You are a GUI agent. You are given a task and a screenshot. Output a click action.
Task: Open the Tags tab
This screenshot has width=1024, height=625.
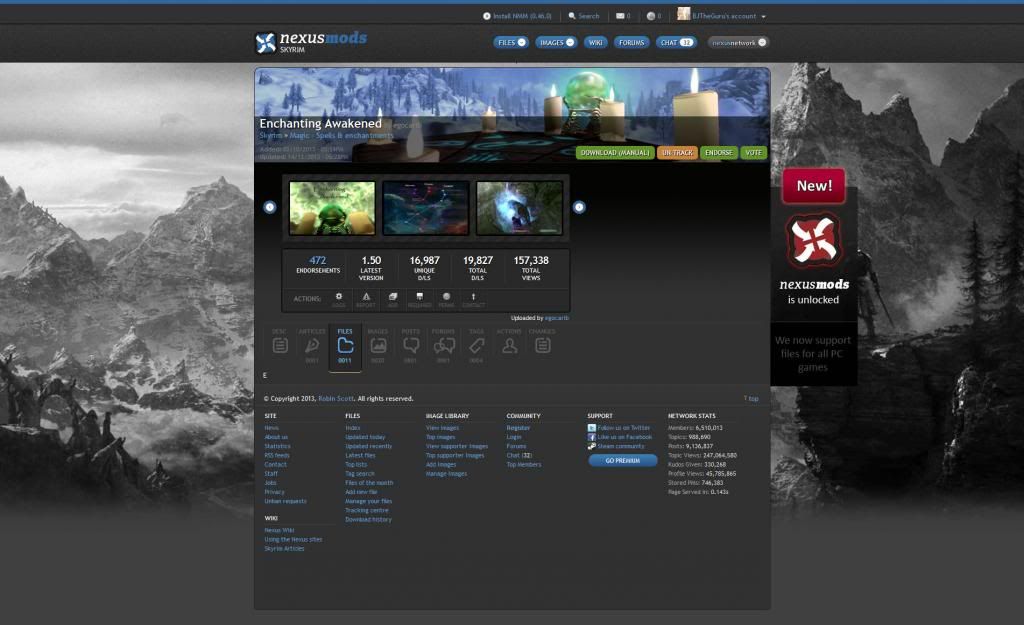tap(477, 345)
